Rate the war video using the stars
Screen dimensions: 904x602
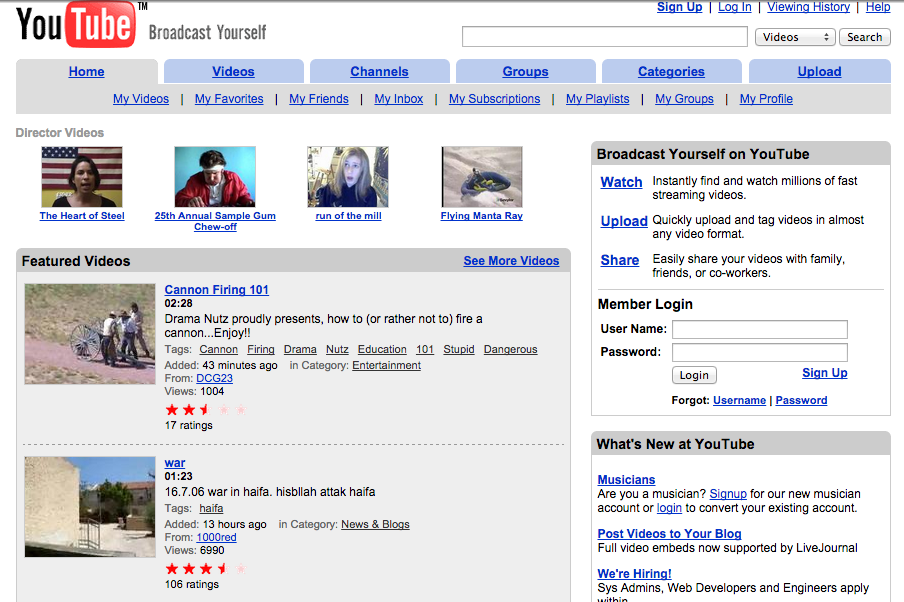click(x=206, y=569)
